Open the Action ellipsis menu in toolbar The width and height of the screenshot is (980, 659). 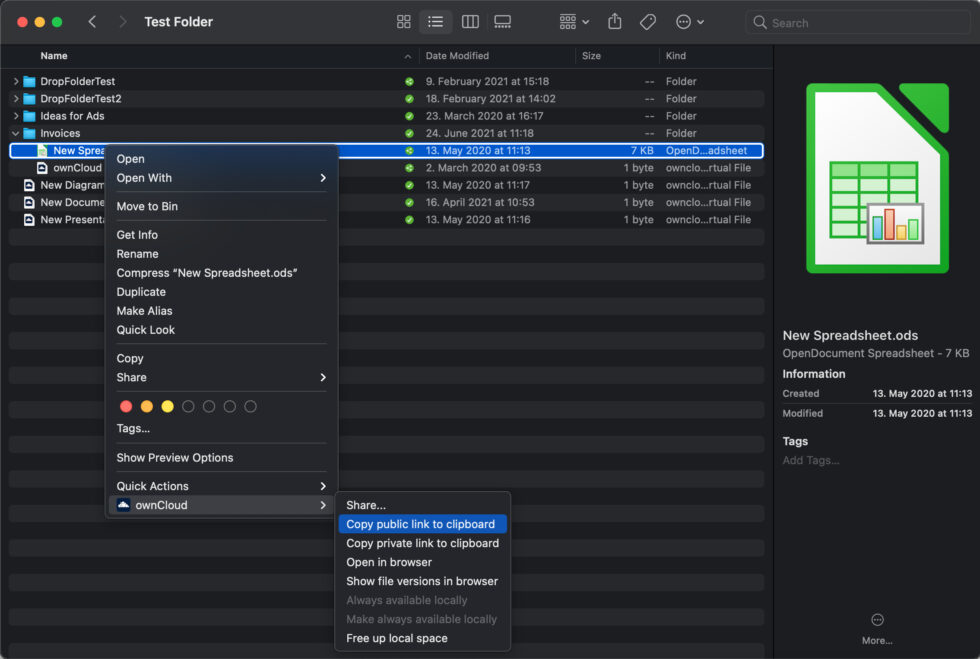coord(689,22)
